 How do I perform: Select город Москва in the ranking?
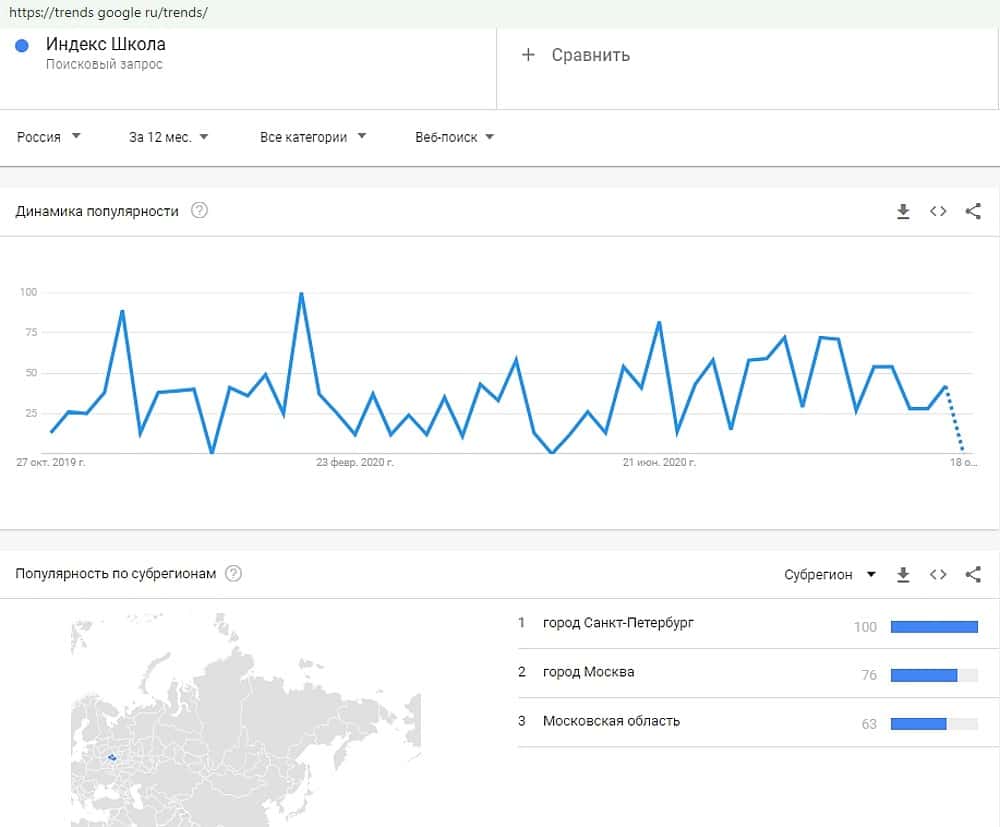tap(588, 672)
